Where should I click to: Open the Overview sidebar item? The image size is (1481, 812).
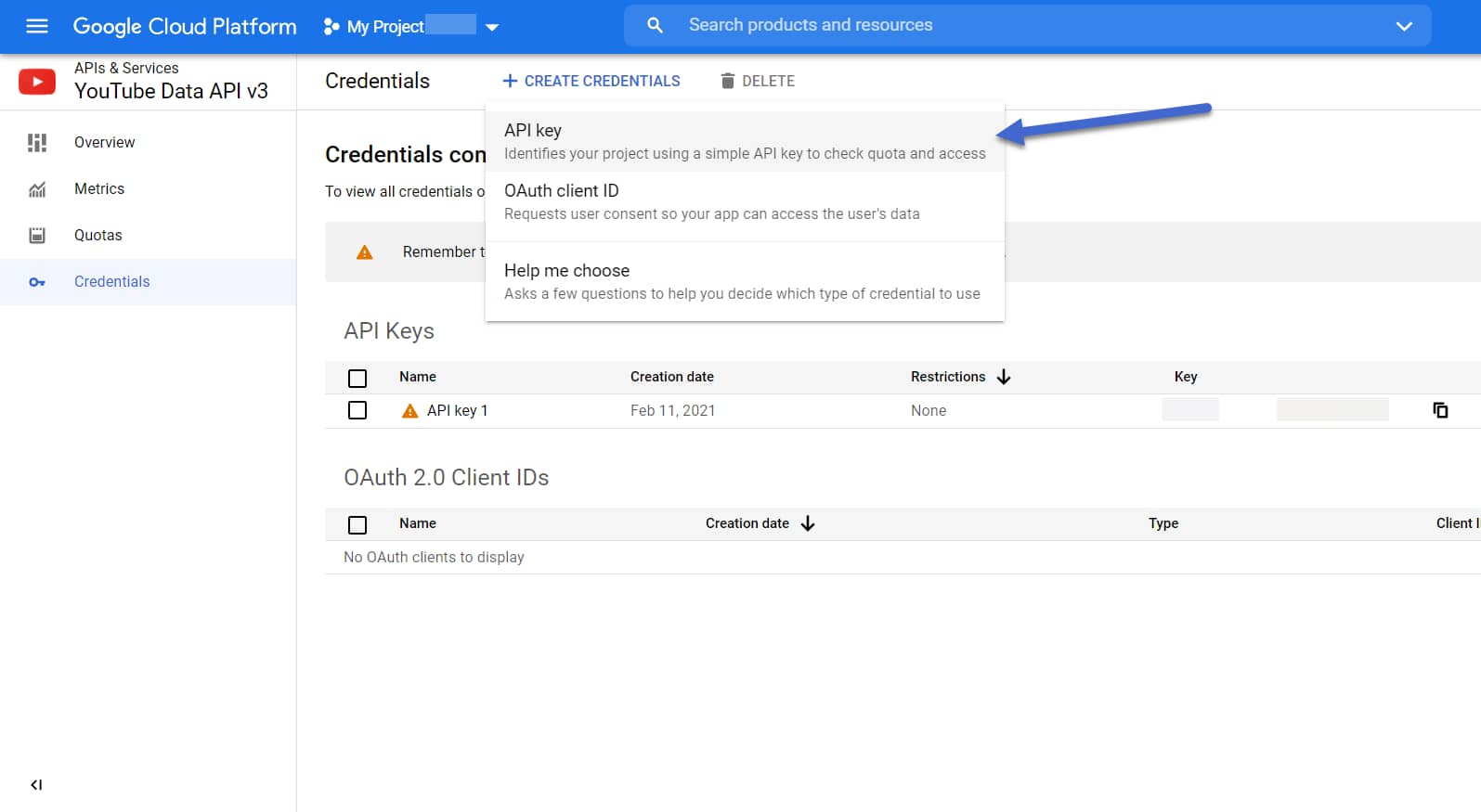coord(148,142)
